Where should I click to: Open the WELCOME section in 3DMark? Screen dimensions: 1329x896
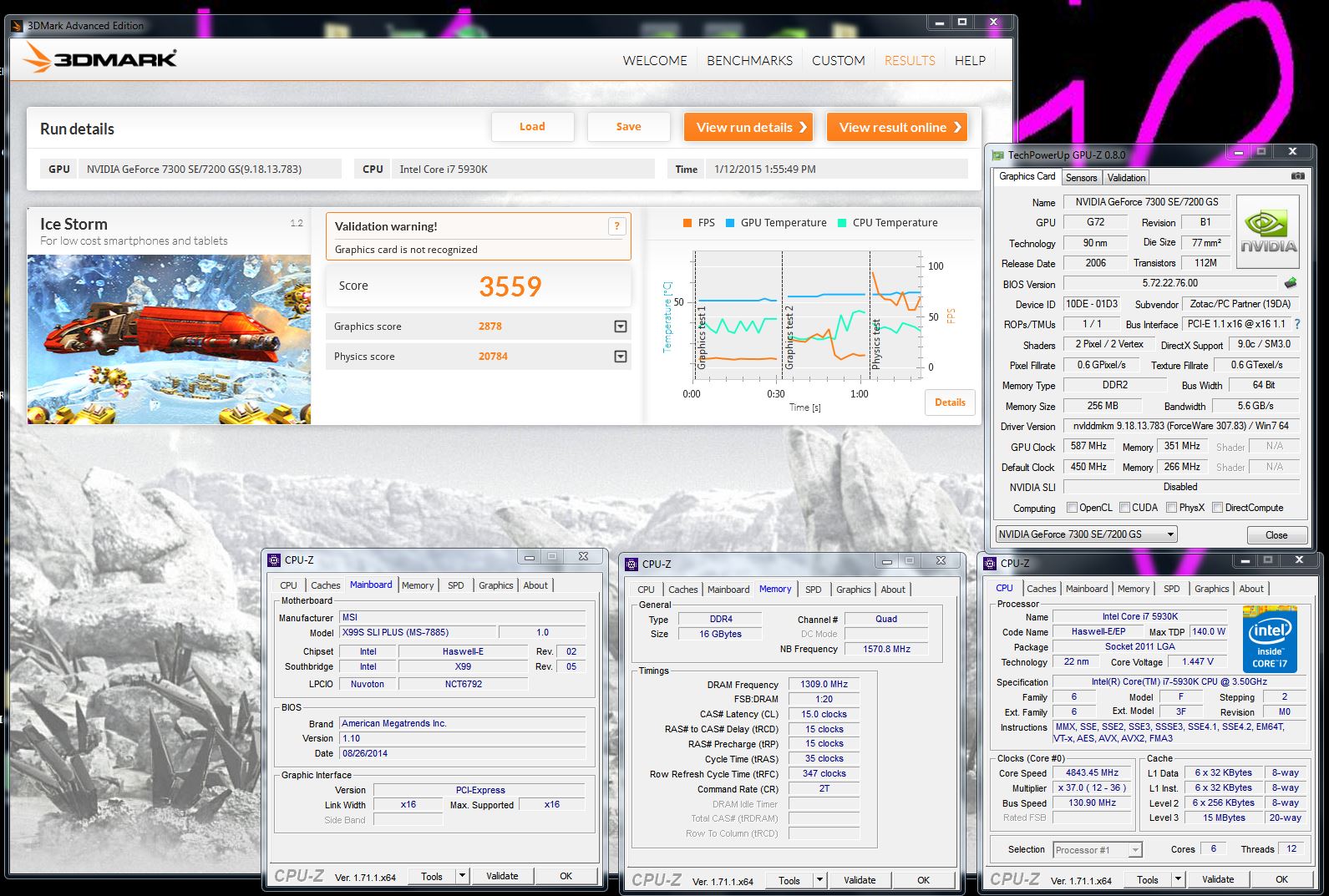pos(655,61)
